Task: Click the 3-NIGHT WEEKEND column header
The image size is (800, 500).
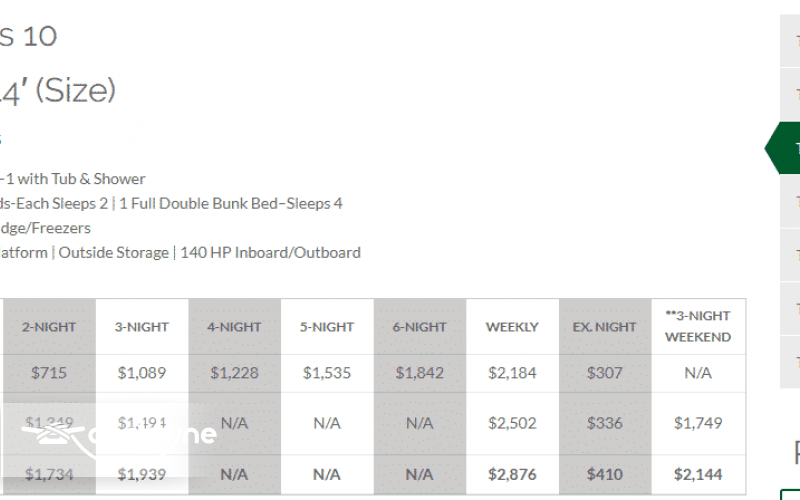Action: (x=698, y=326)
